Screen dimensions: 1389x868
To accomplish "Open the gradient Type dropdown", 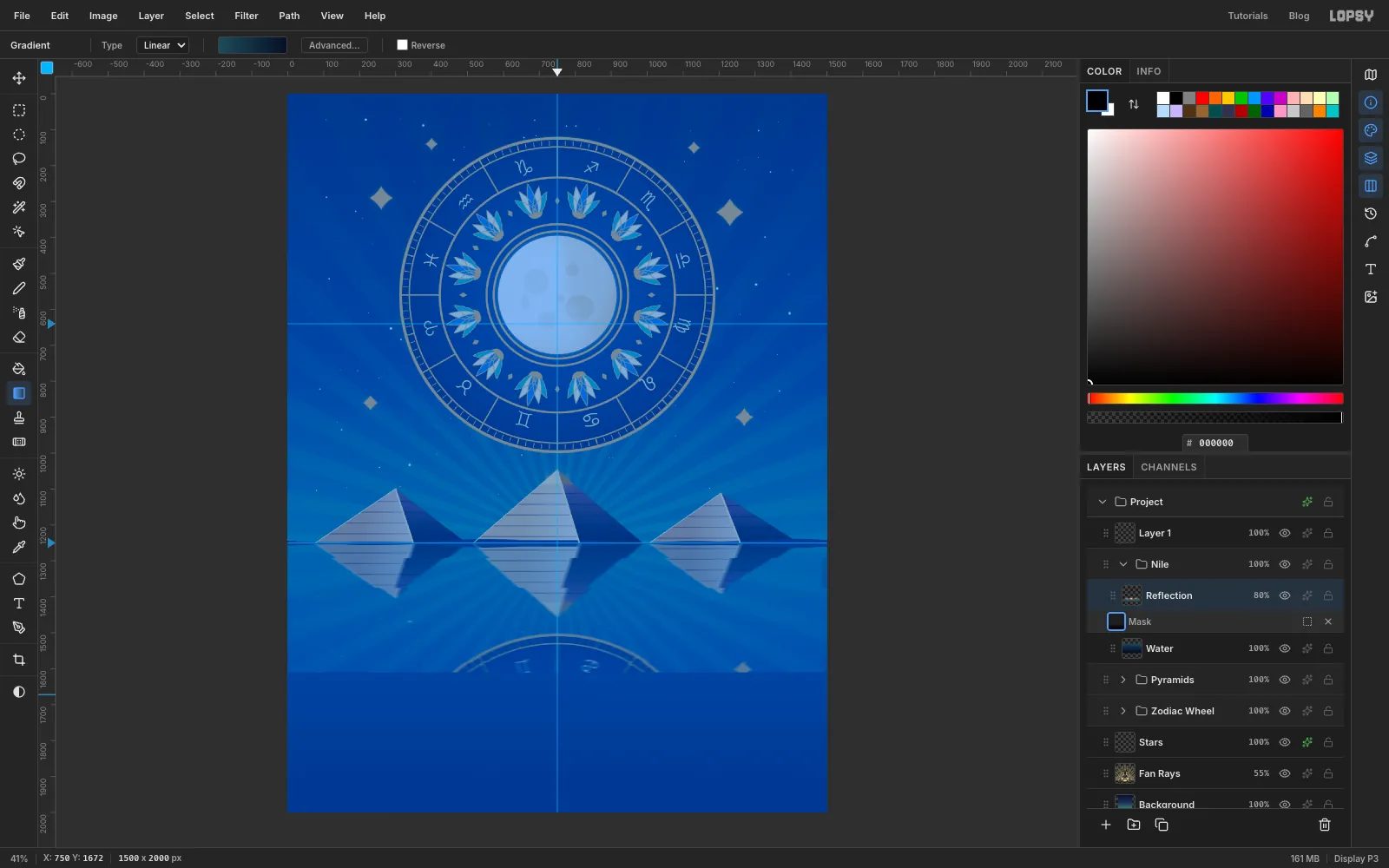I will pyautogui.click(x=163, y=45).
